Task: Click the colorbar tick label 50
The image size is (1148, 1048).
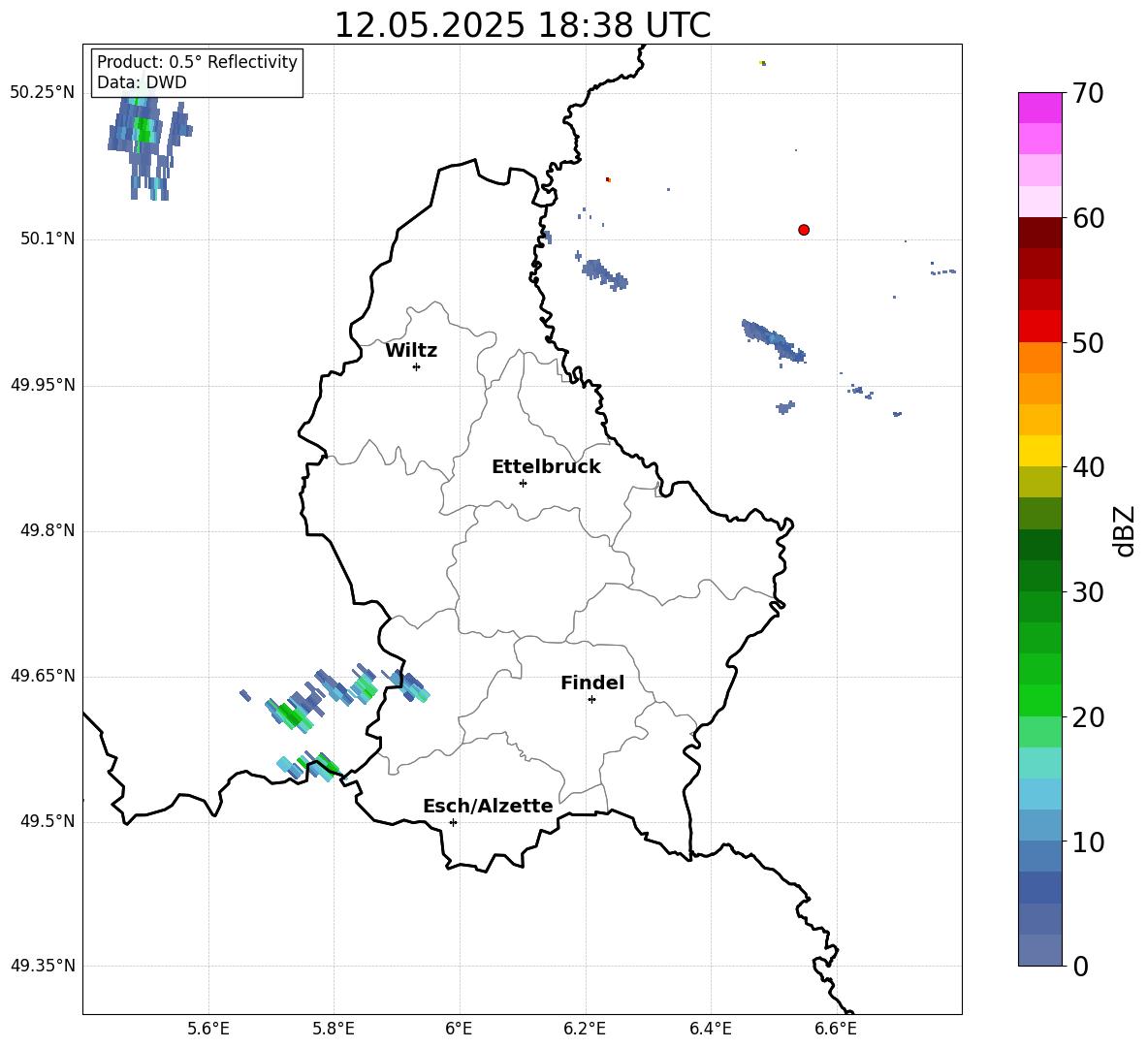Action: [1088, 342]
